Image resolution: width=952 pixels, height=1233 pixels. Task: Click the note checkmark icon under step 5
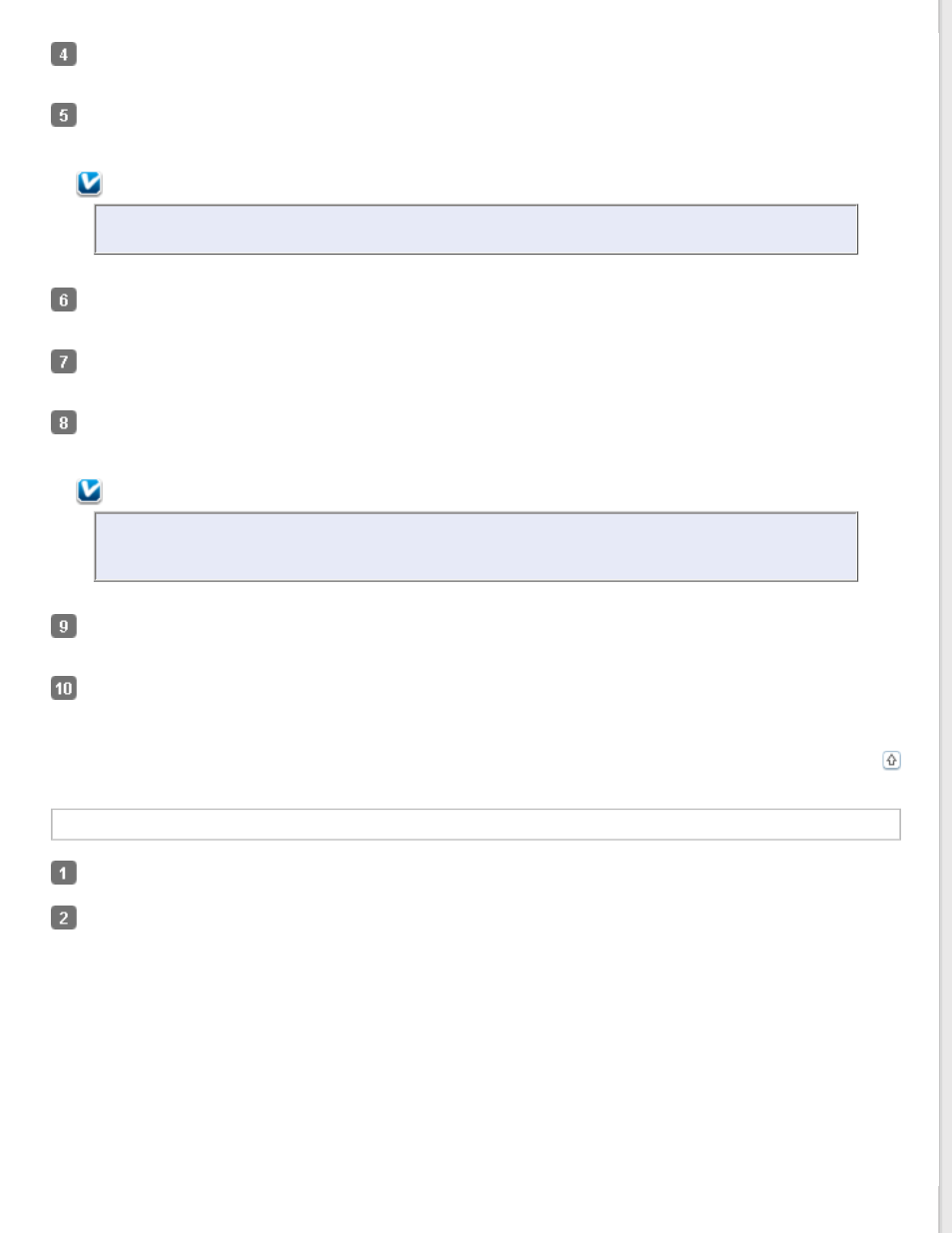(90, 184)
